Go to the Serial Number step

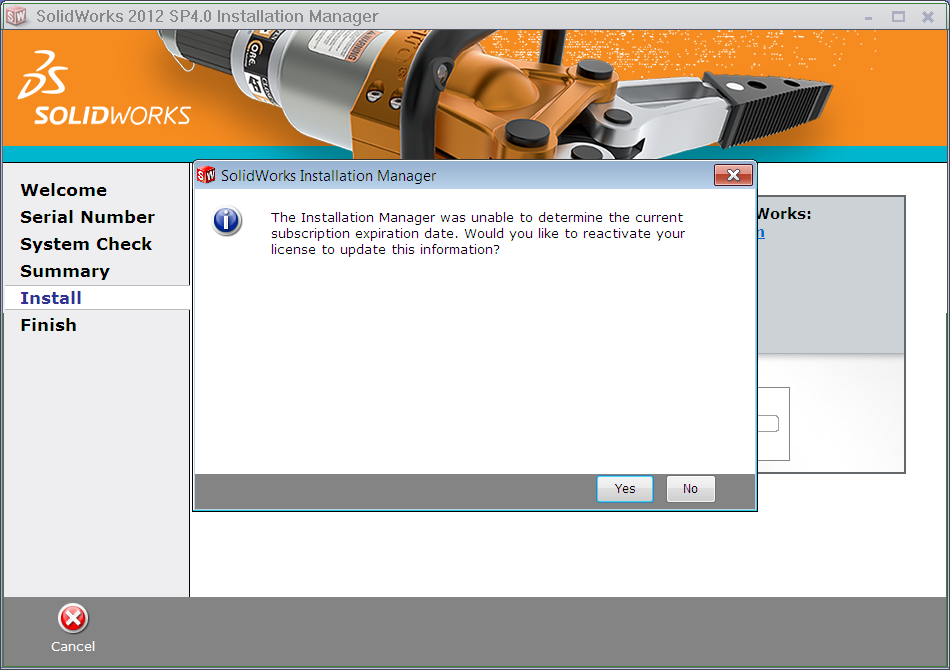pos(87,217)
